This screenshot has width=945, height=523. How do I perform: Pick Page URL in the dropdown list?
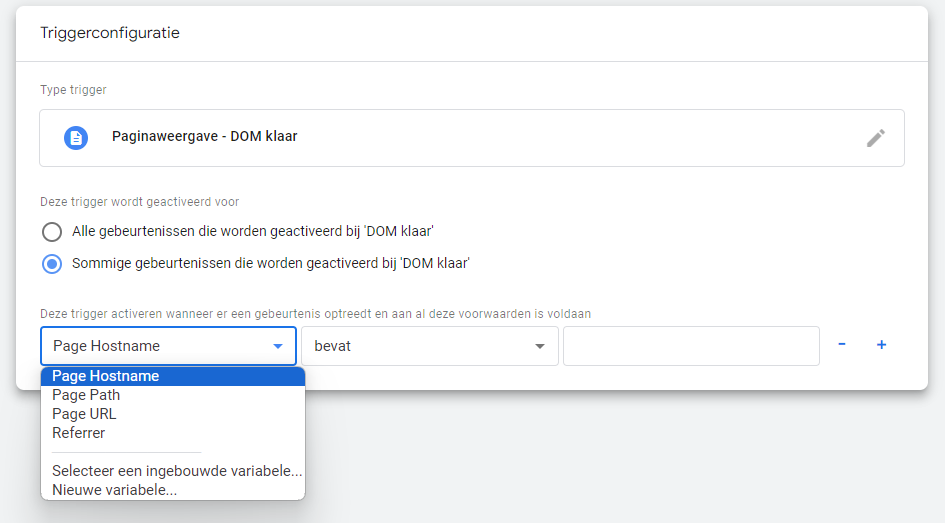85,414
